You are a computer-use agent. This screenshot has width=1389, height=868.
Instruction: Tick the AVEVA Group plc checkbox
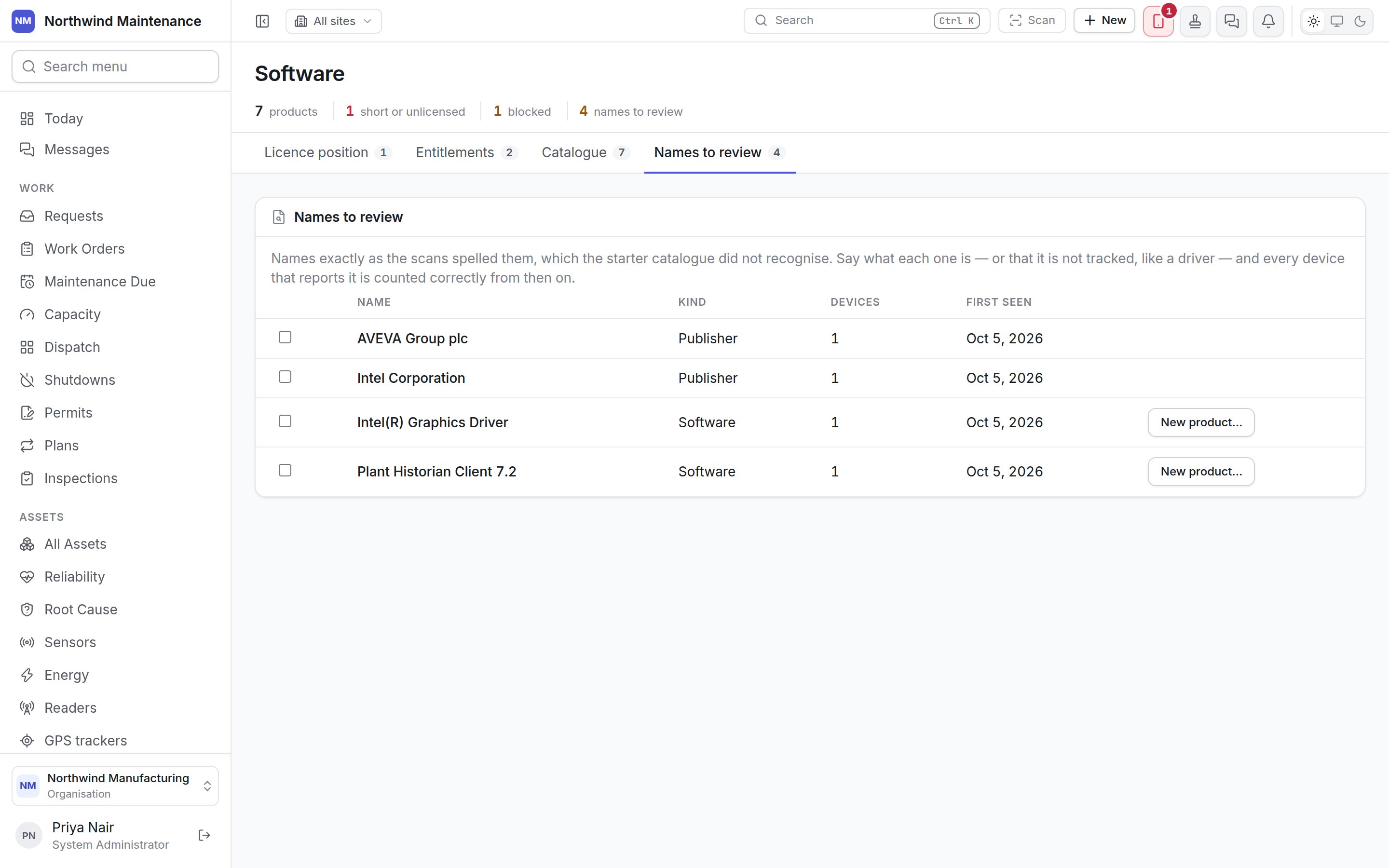[285, 337]
